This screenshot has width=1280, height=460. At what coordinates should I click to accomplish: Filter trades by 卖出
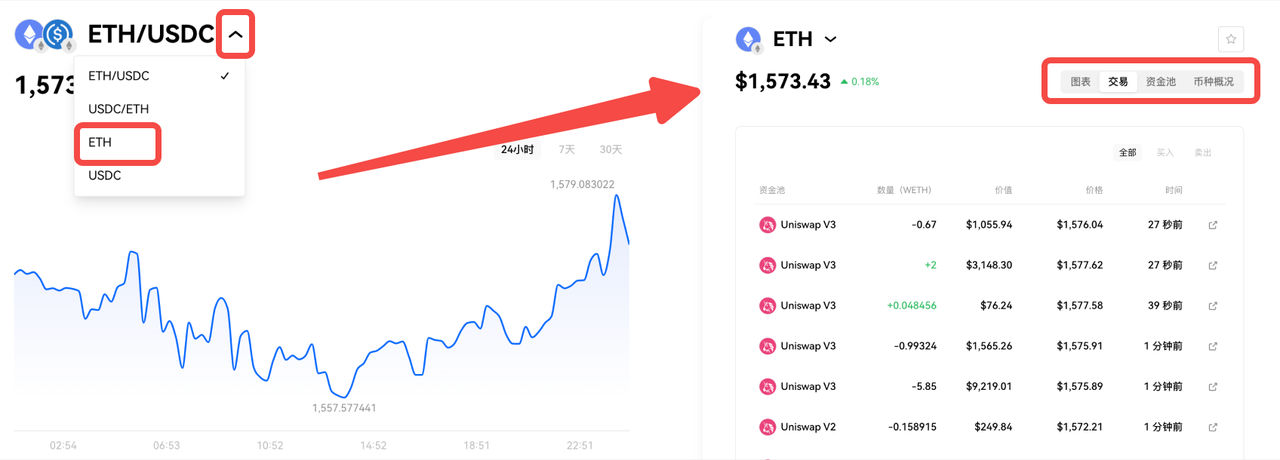(x=1203, y=153)
